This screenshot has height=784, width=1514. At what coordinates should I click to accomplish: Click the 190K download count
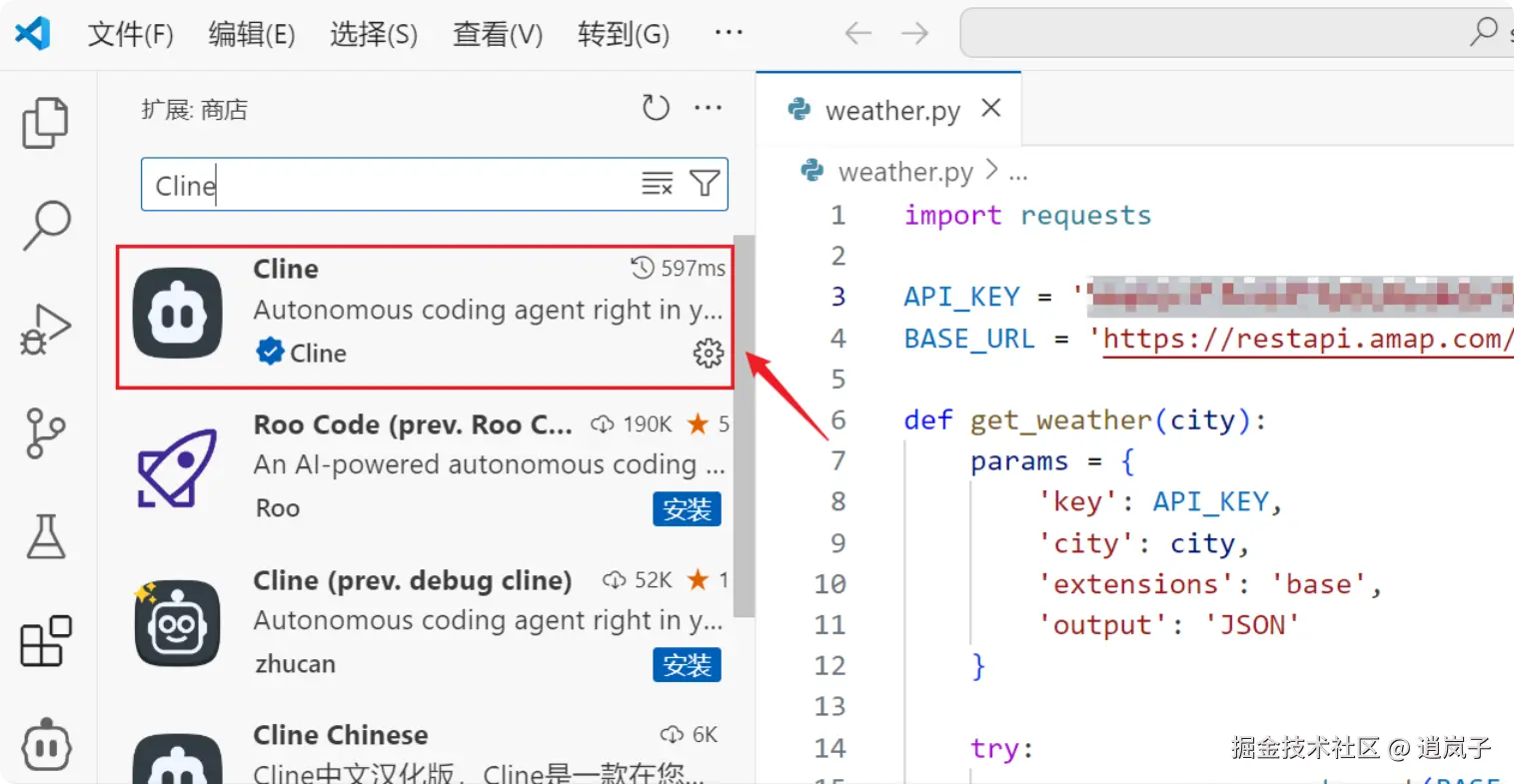pos(632,424)
